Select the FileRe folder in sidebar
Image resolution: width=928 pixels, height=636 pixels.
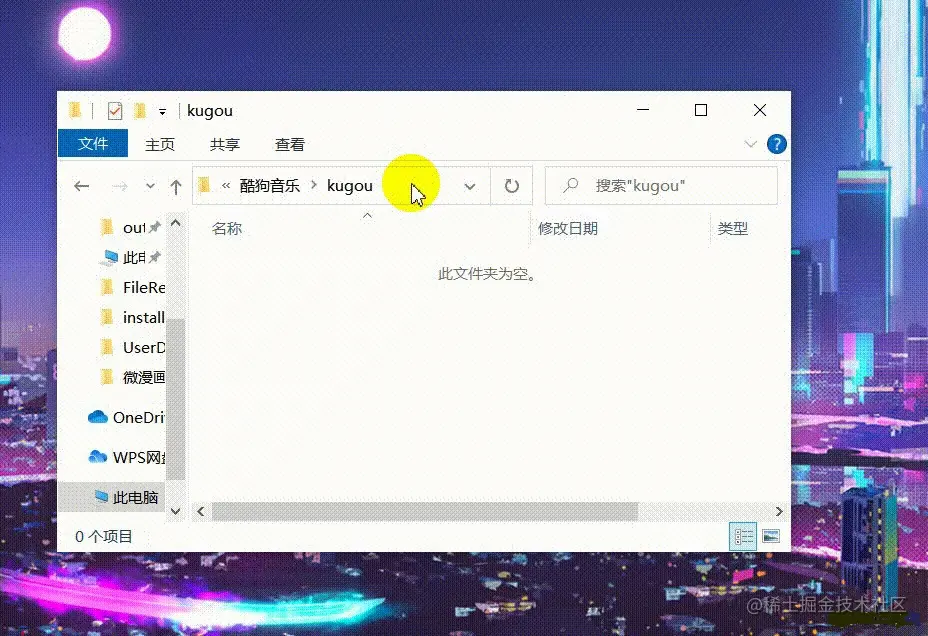point(131,288)
